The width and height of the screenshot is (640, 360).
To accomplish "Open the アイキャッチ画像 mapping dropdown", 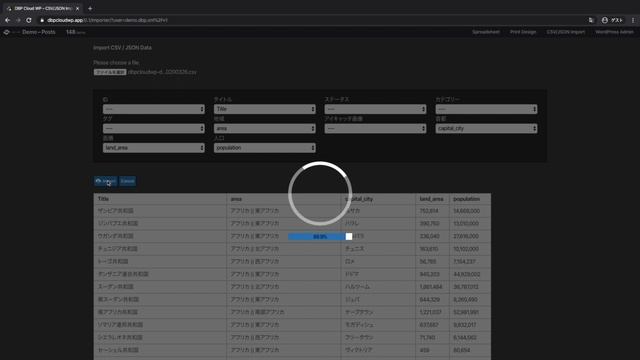I will pyautogui.click(x=376, y=128).
